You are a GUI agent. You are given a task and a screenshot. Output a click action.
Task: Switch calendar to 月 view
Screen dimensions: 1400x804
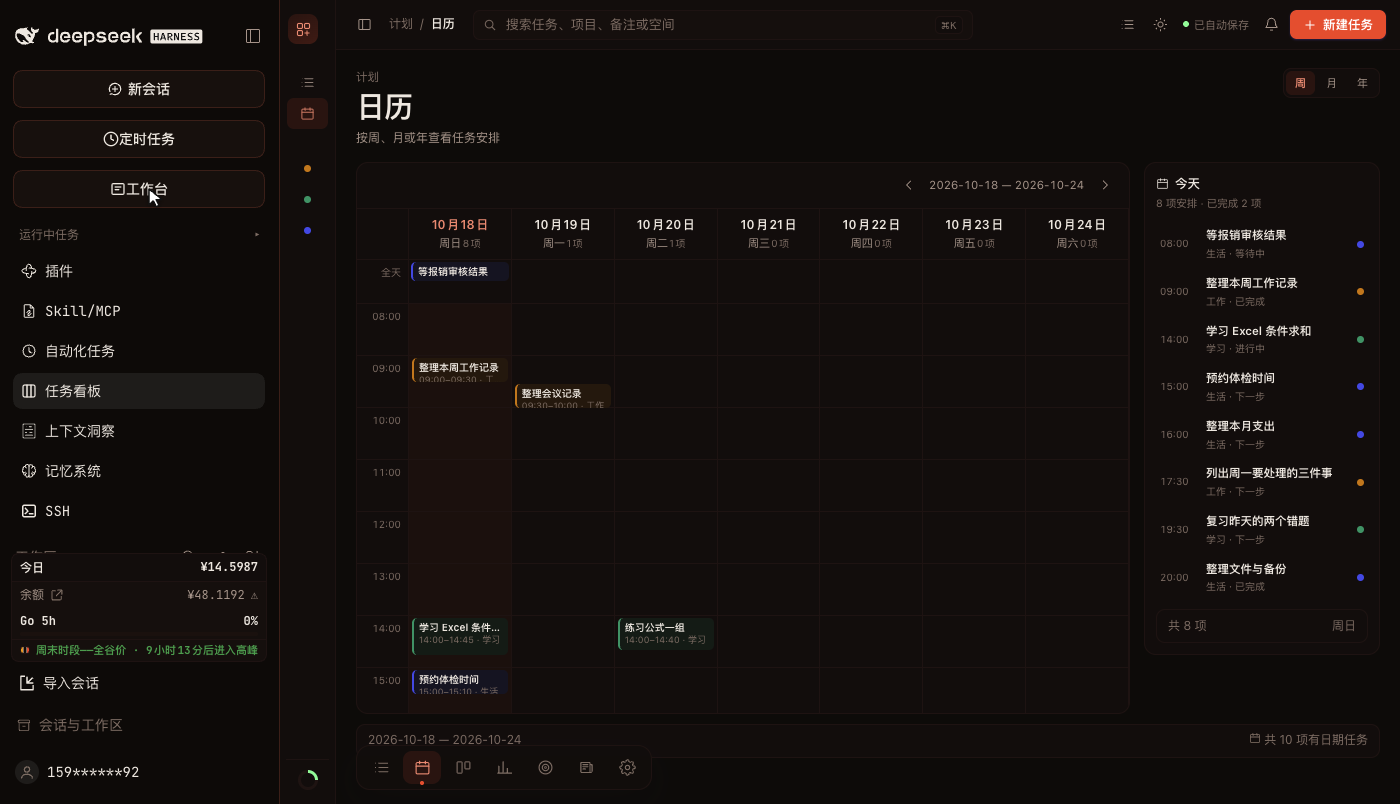click(1331, 83)
